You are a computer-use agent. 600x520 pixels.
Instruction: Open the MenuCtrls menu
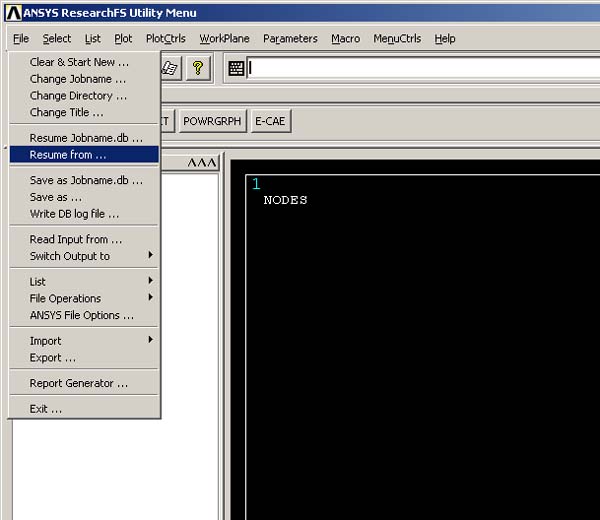point(397,39)
